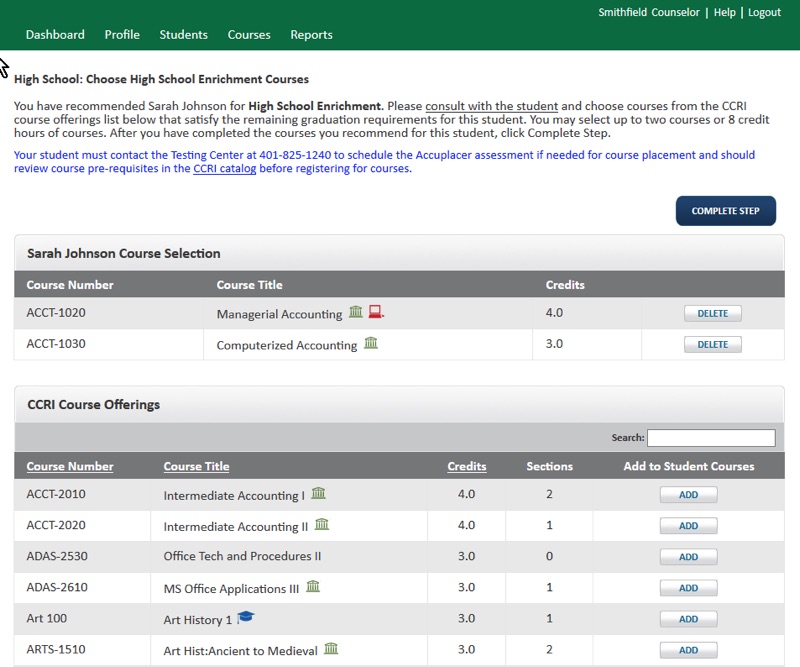Click the building icon next to Computerized Accounting
The height and width of the screenshot is (667, 800).
coord(371,344)
